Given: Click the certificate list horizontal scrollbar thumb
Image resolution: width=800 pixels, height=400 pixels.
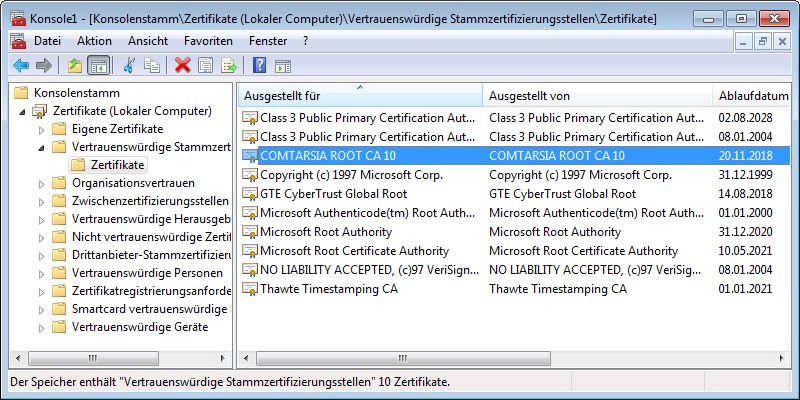Looking at the screenshot, I should click(403, 358).
